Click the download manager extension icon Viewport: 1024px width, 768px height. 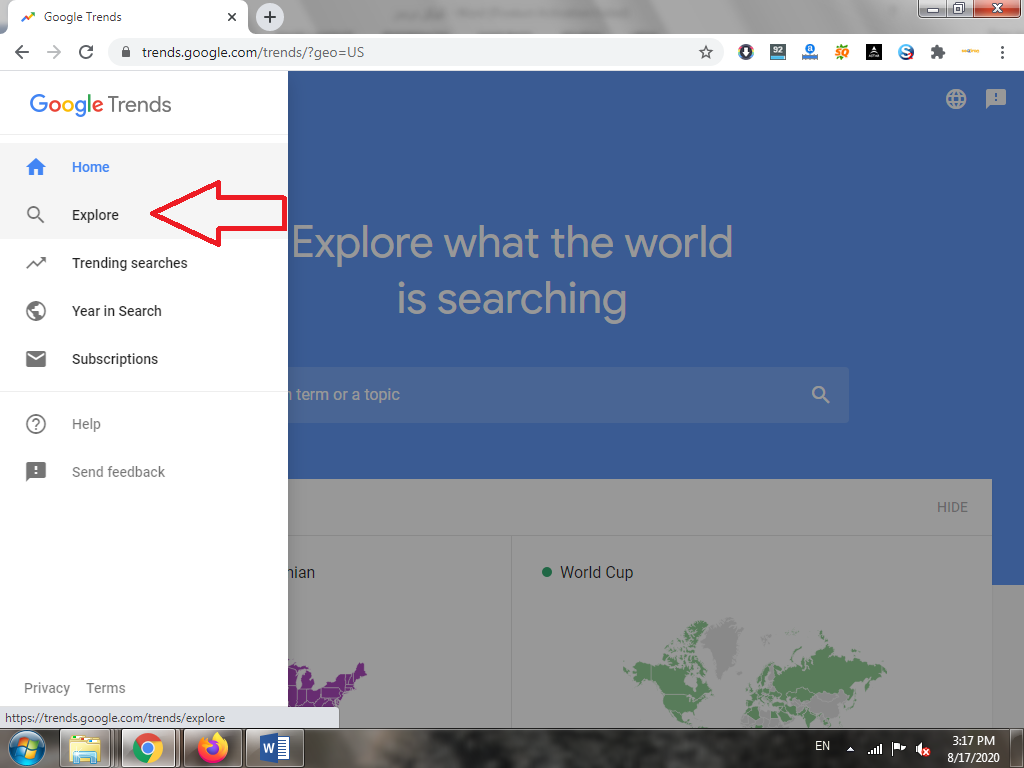746,52
